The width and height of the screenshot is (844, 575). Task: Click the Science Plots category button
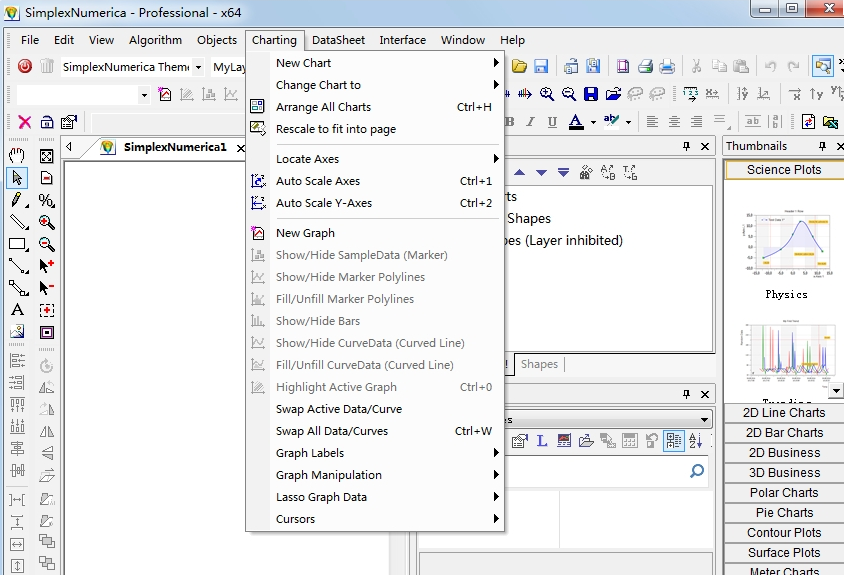click(784, 170)
